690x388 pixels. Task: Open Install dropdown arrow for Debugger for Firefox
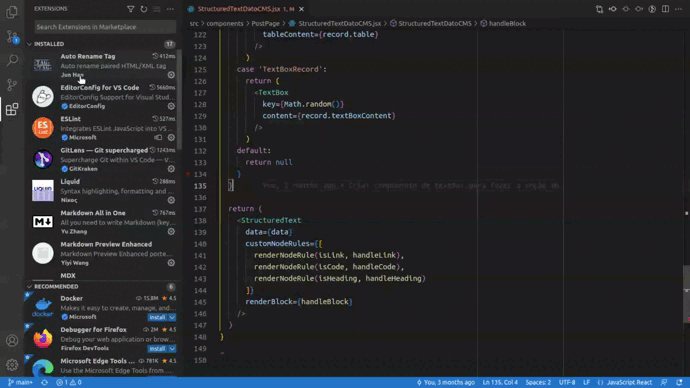coord(172,348)
